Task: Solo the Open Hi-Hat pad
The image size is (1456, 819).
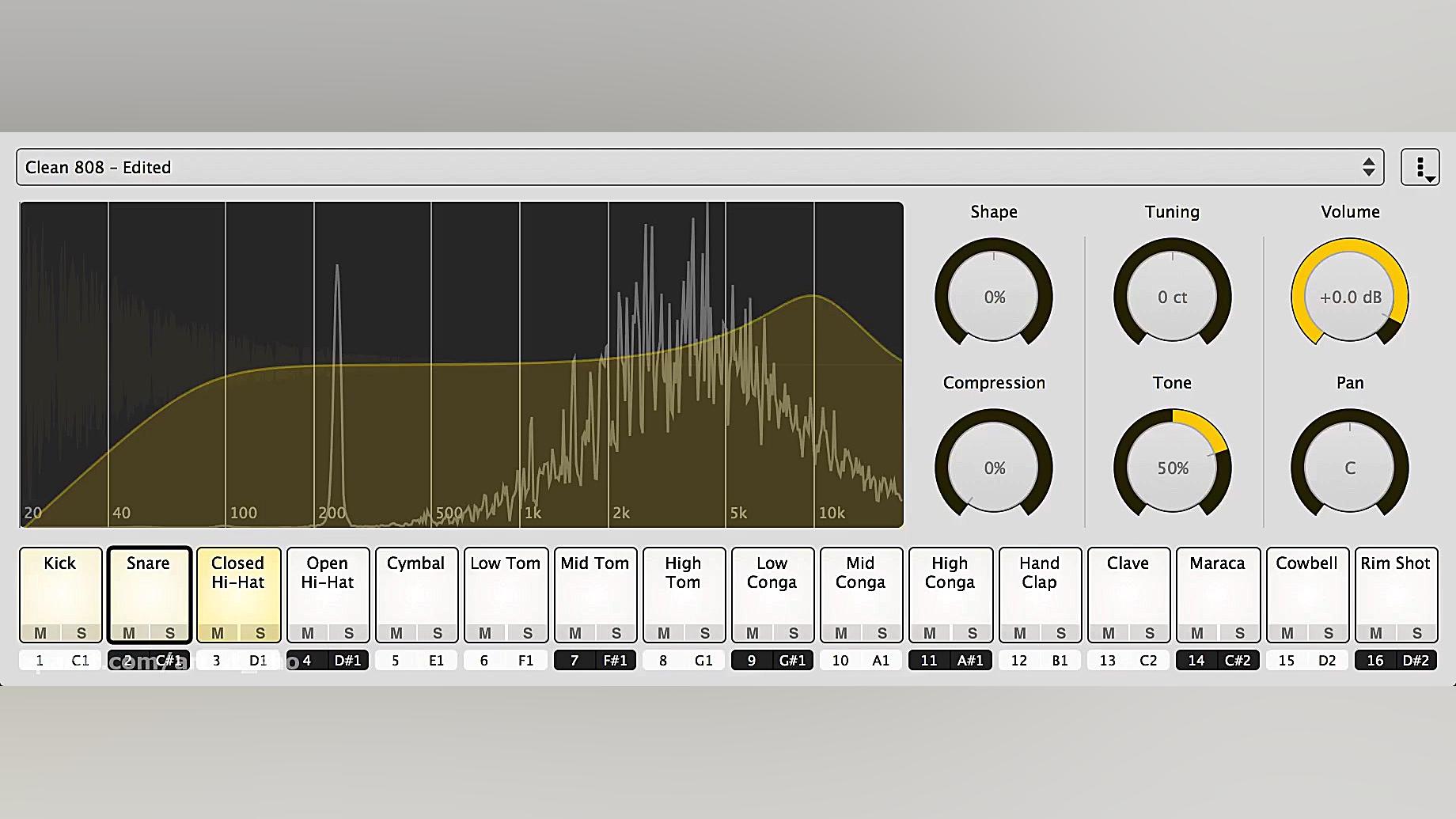Action: [349, 633]
